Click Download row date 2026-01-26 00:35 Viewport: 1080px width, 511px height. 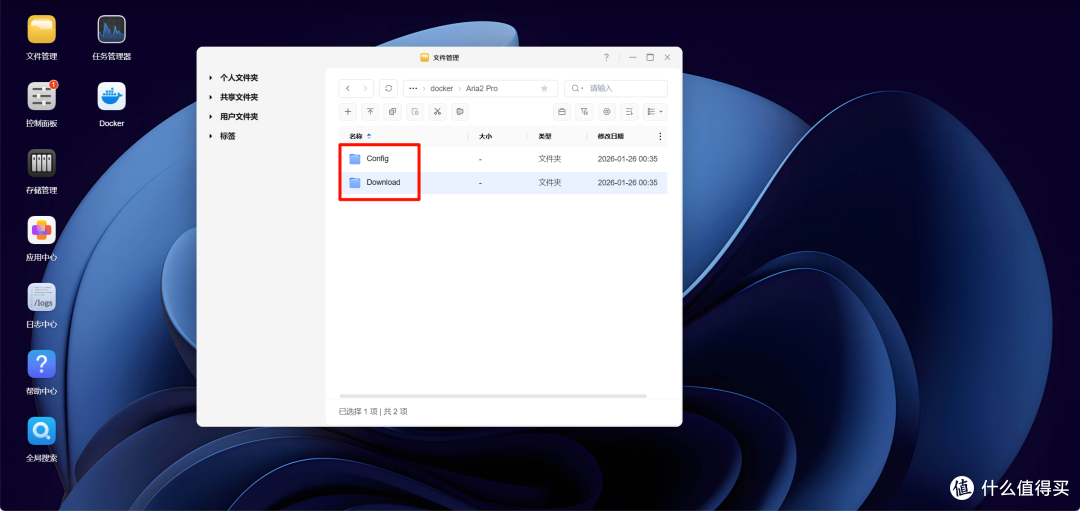pyautogui.click(x=627, y=182)
